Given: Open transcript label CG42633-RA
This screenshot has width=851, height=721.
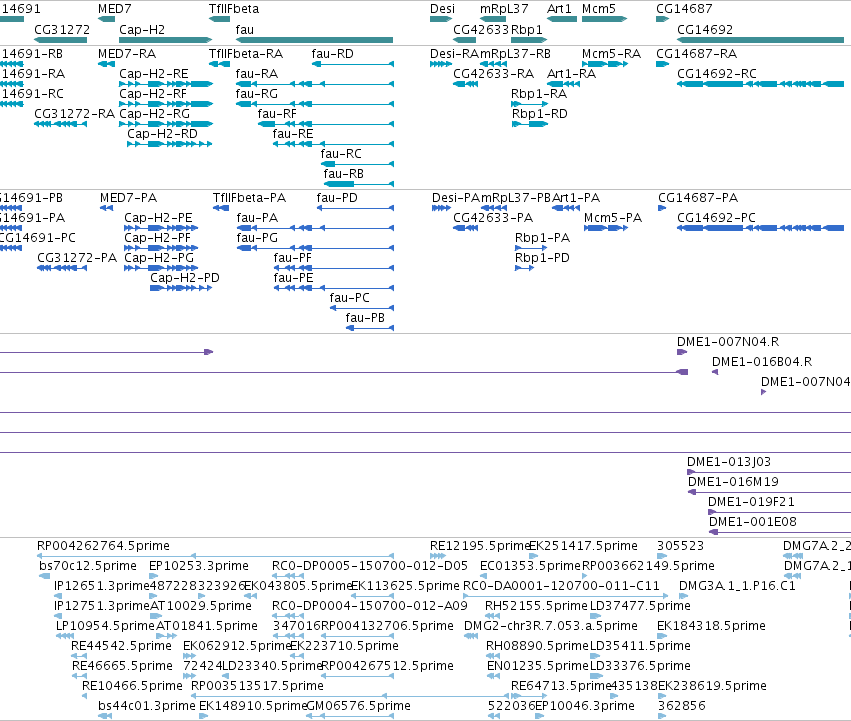Looking at the screenshot, I should click(493, 74).
